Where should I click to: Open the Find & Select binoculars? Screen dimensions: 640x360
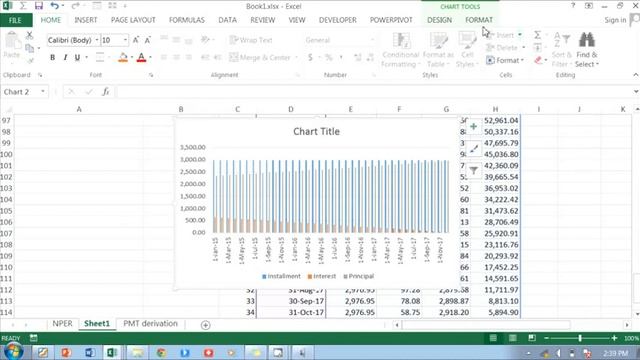click(587, 50)
